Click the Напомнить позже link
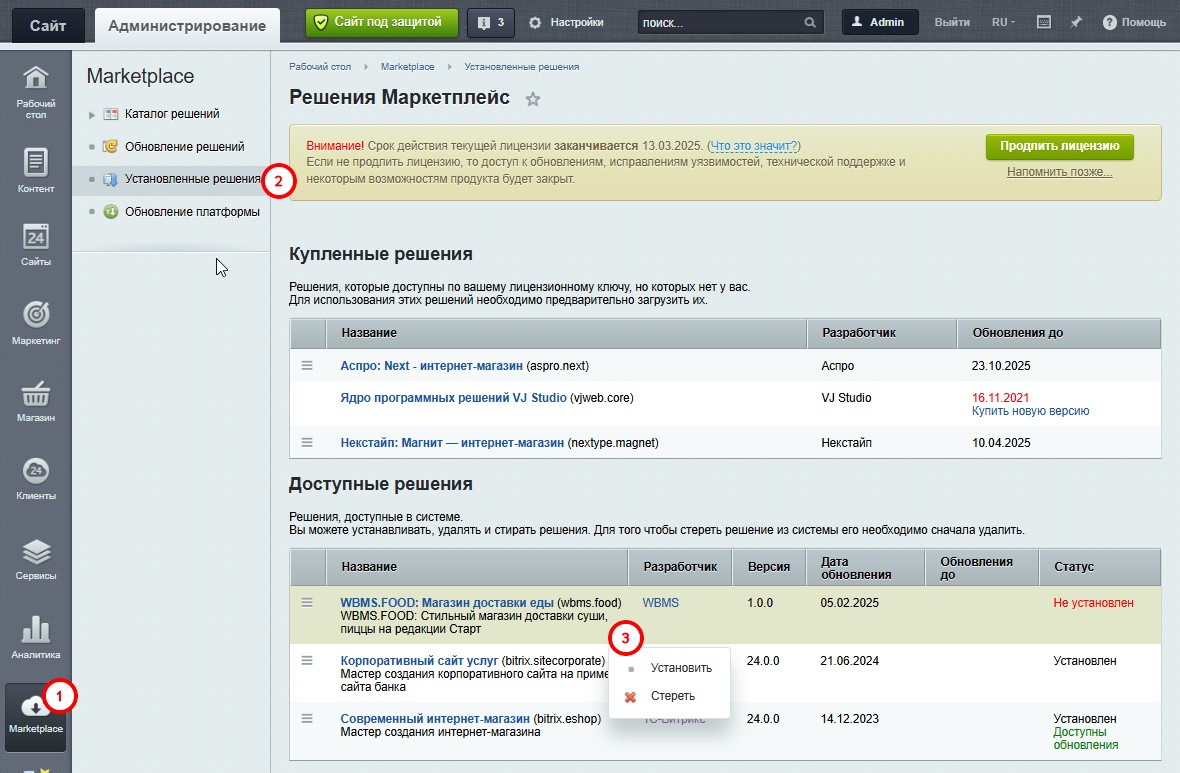The image size is (1180, 773). (x=1059, y=172)
